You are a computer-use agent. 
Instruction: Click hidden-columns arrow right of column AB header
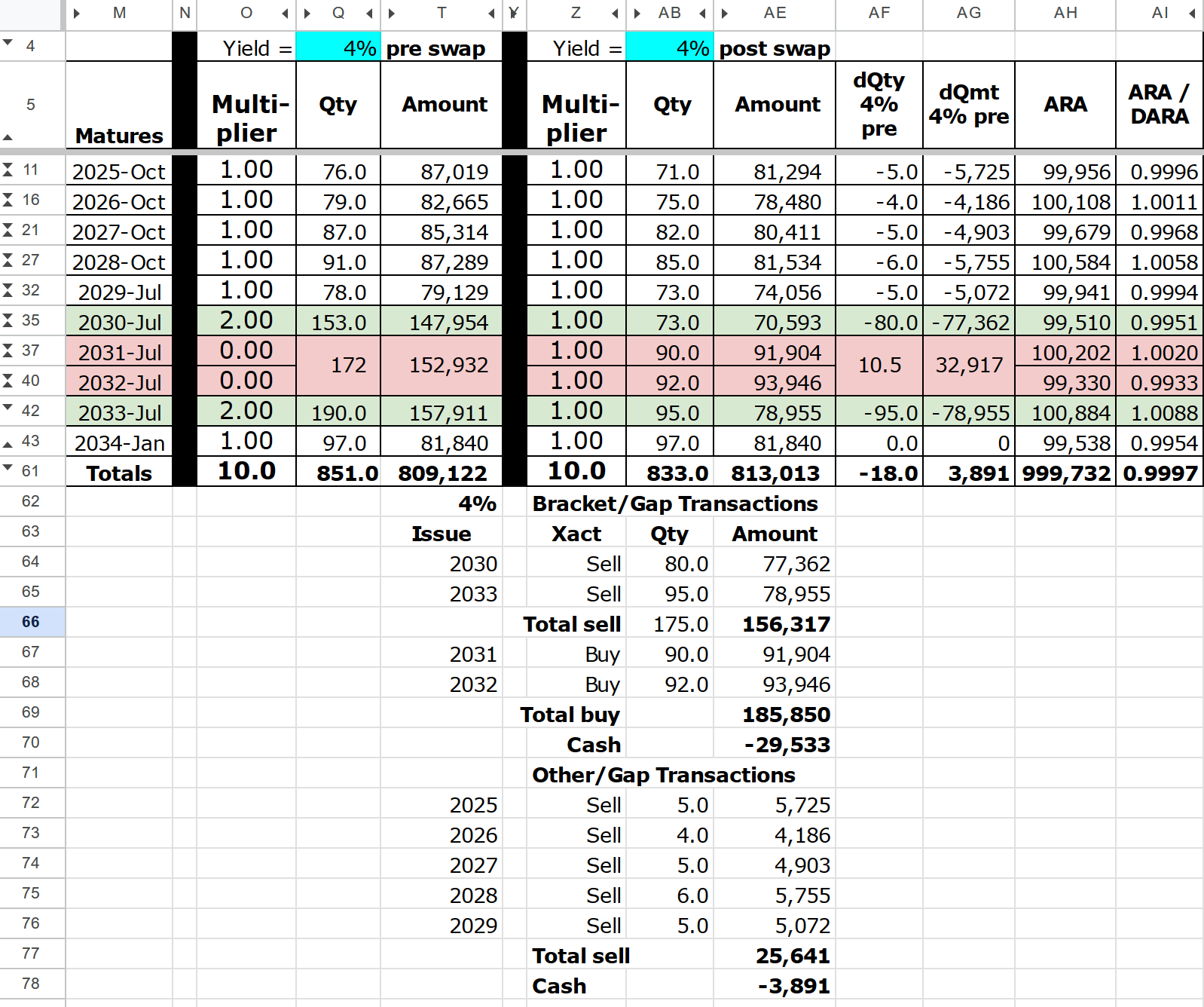(702, 14)
